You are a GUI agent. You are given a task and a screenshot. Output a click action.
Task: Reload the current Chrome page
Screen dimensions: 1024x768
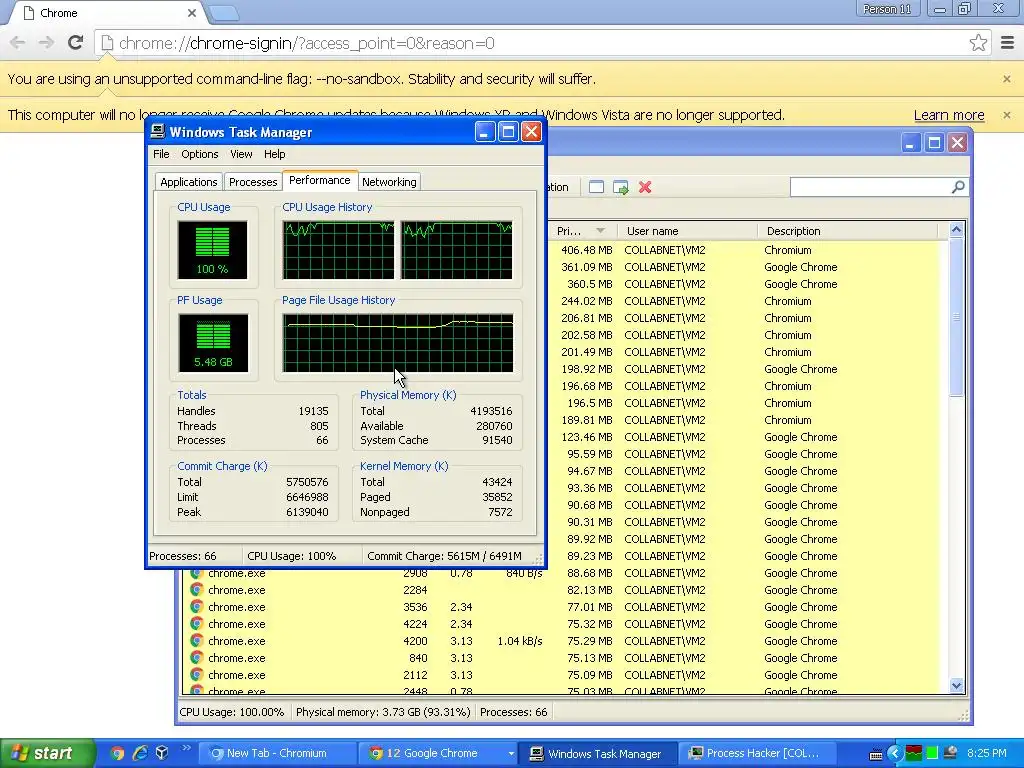point(75,43)
